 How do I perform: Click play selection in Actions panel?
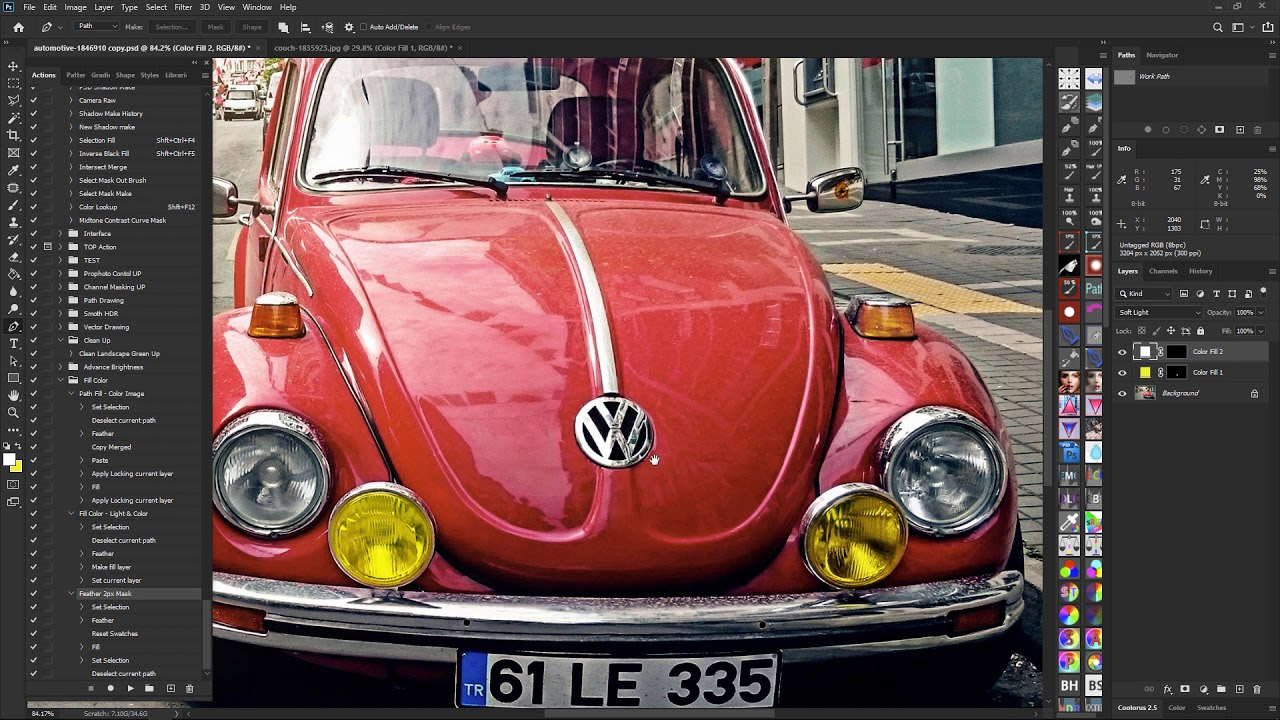coord(130,688)
